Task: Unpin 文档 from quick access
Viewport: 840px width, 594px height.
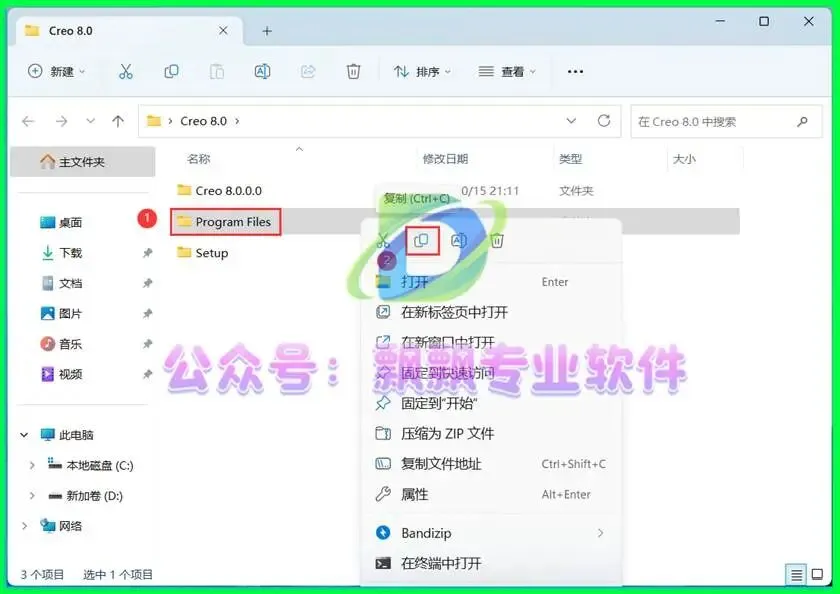Action: point(147,283)
